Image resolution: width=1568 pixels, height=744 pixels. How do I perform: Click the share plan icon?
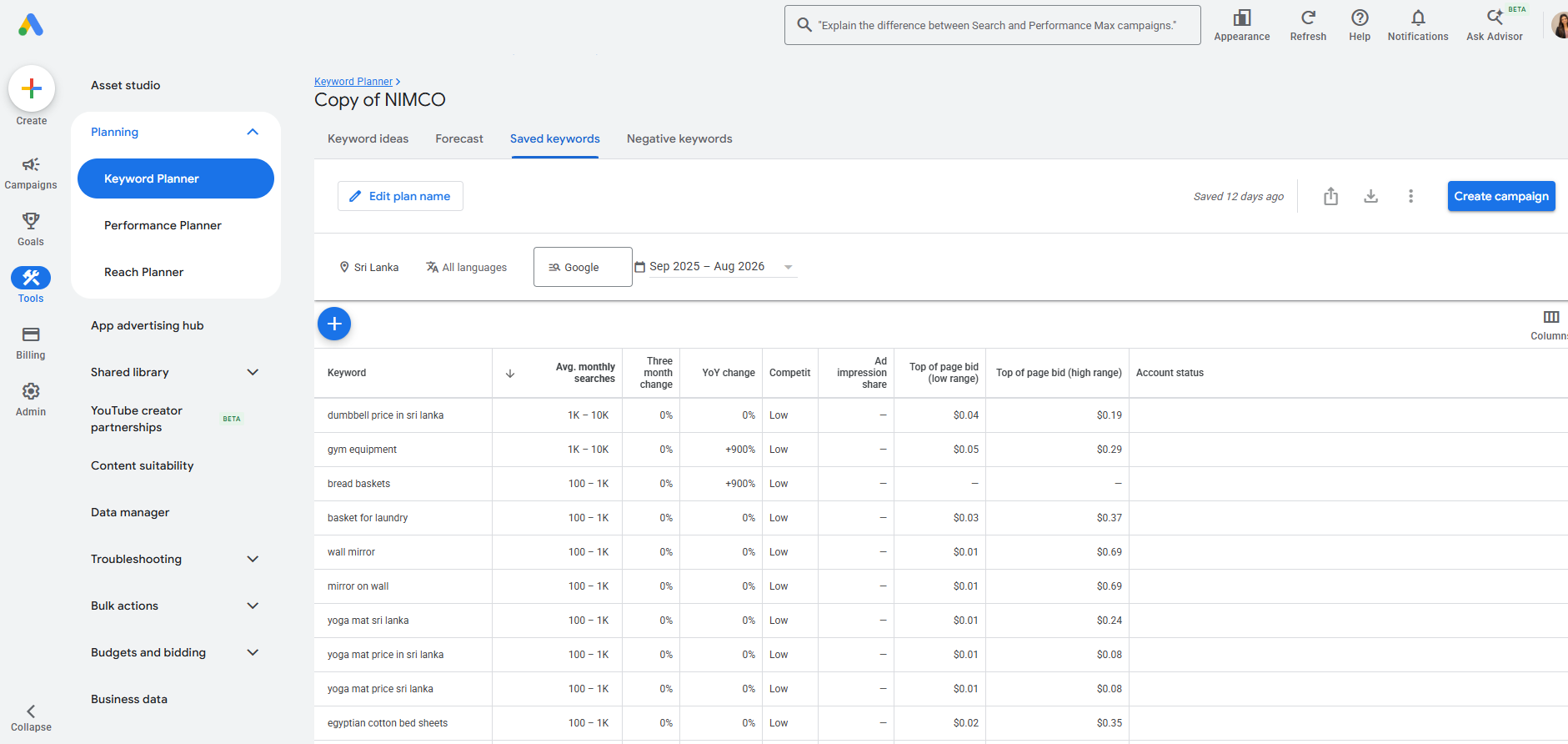tap(1331, 196)
